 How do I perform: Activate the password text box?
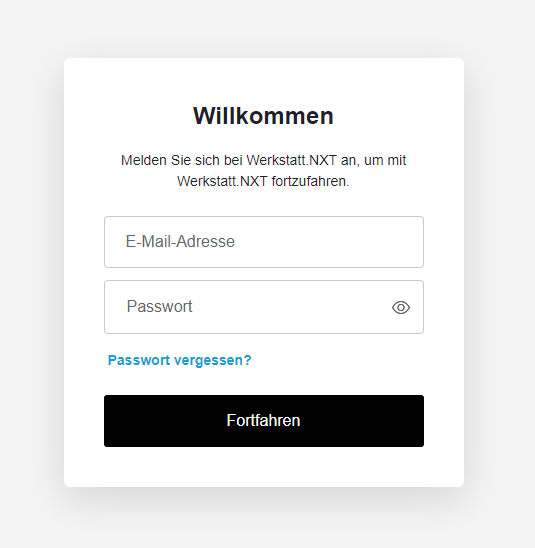(264, 307)
